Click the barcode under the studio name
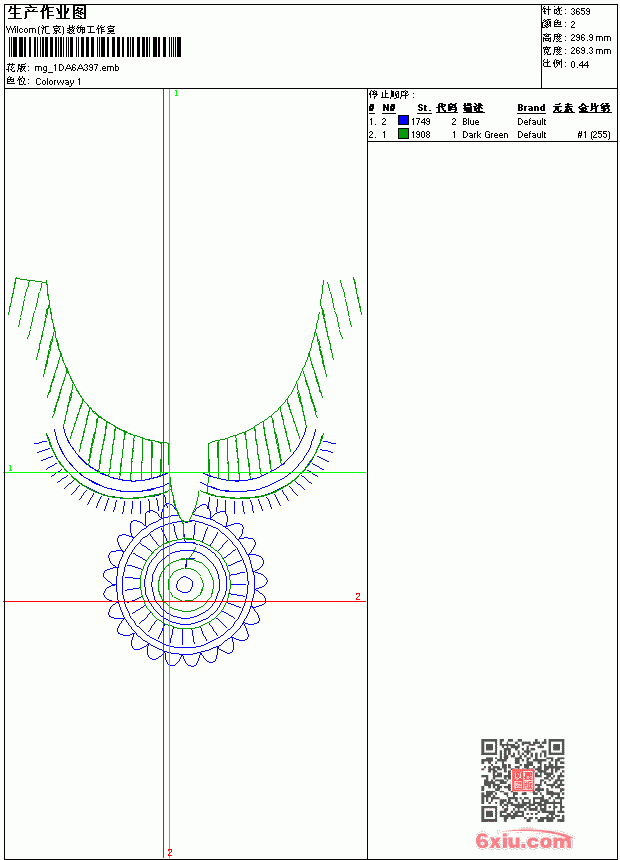Screen dimensions: 620x860 pos(94,47)
